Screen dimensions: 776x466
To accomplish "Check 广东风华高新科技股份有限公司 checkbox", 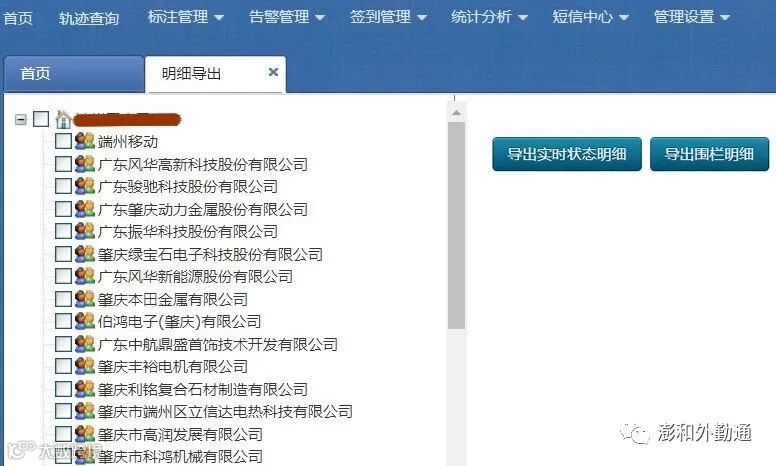I will coord(63,164).
